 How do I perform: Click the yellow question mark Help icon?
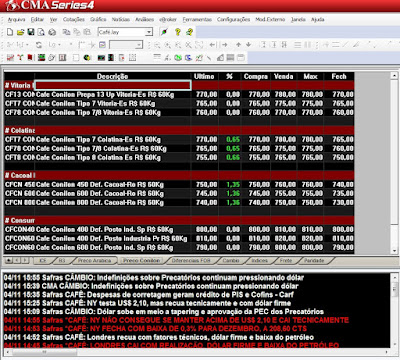pyautogui.click(x=178, y=32)
